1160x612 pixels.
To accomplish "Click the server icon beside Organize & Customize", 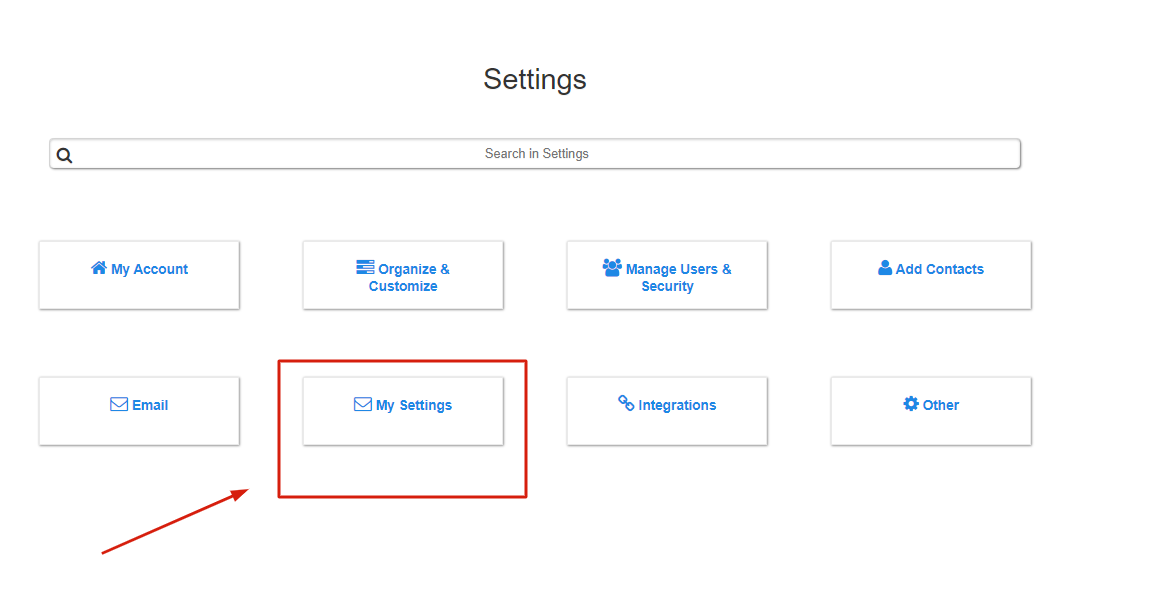I will (365, 268).
